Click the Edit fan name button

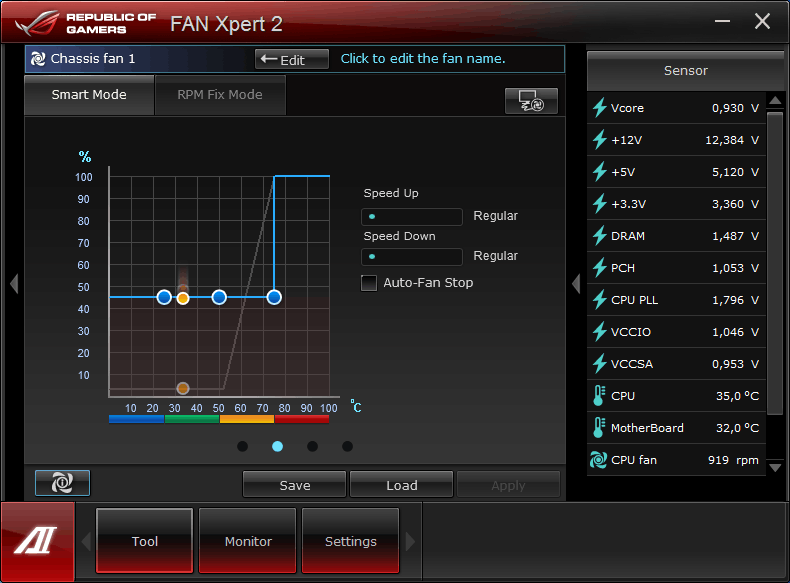point(292,59)
